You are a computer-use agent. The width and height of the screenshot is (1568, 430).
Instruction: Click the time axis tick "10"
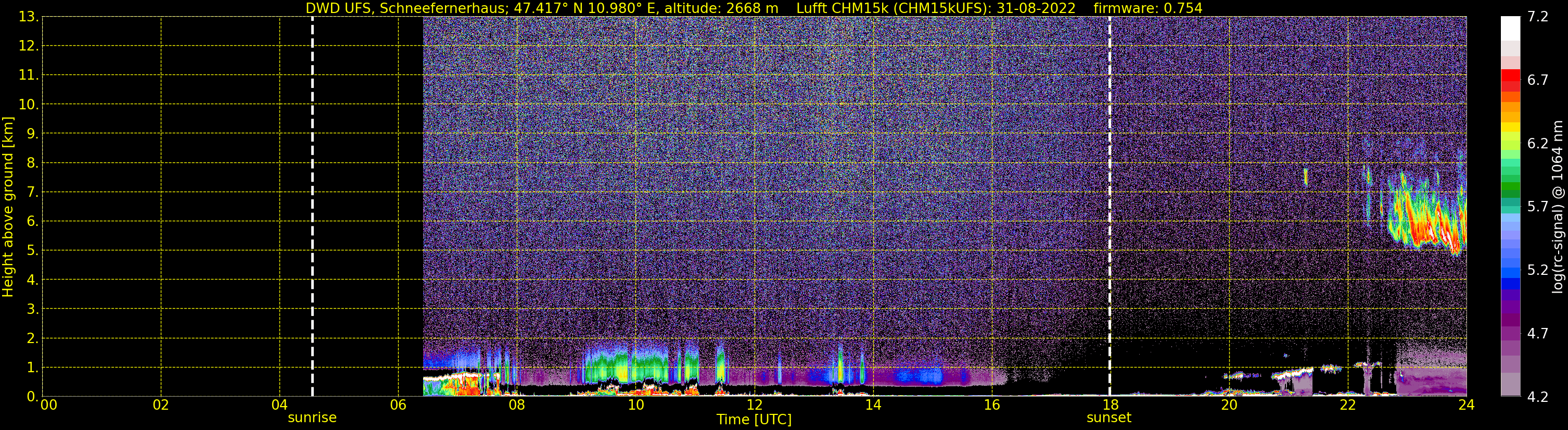pos(635,405)
